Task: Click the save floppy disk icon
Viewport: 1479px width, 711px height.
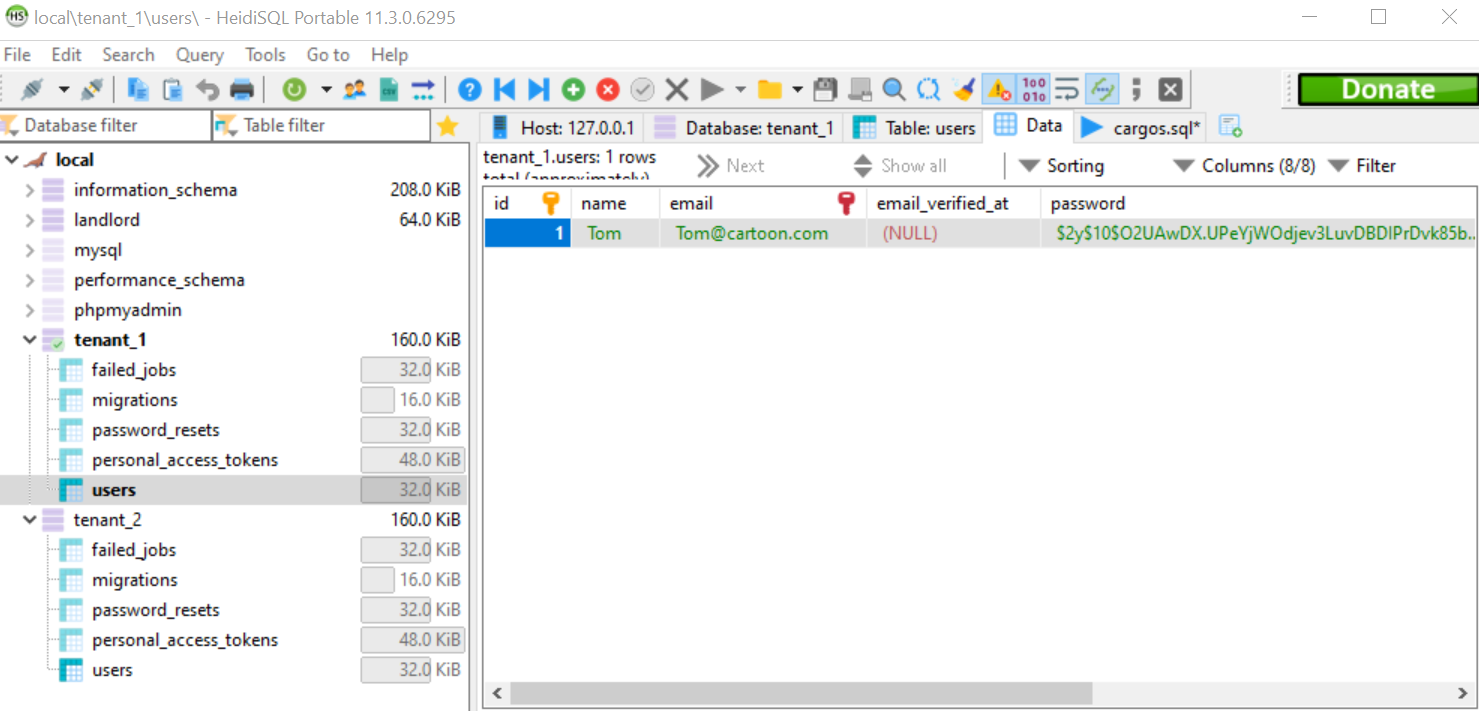Action: pos(825,90)
